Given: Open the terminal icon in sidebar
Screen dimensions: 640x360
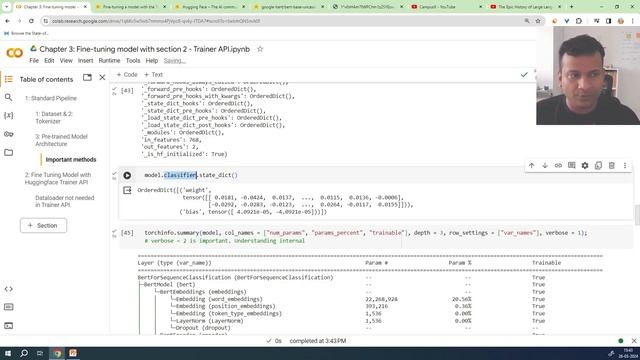Looking at the screenshot, I should [x=9, y=325].
